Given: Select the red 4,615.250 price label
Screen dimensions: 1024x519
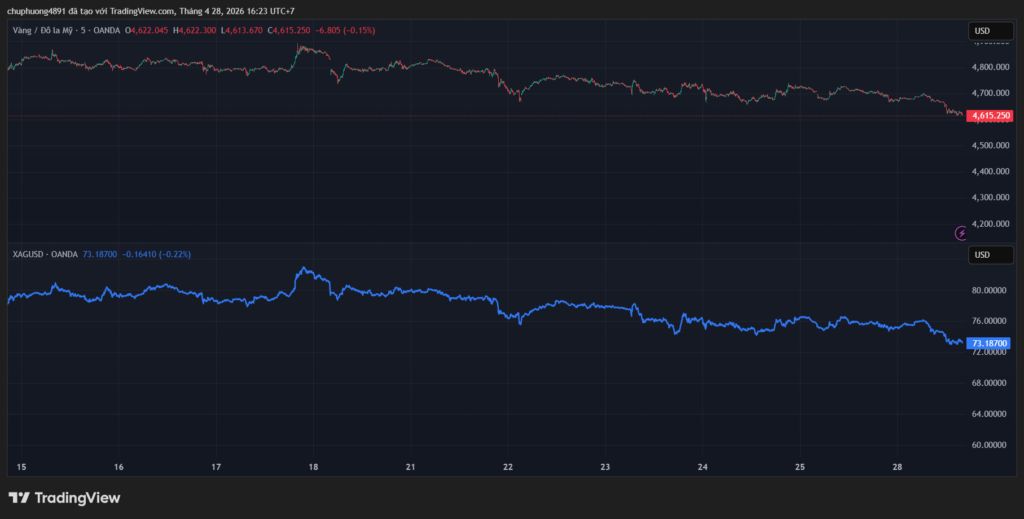Looking at the screenshot, I should [990, 116].
